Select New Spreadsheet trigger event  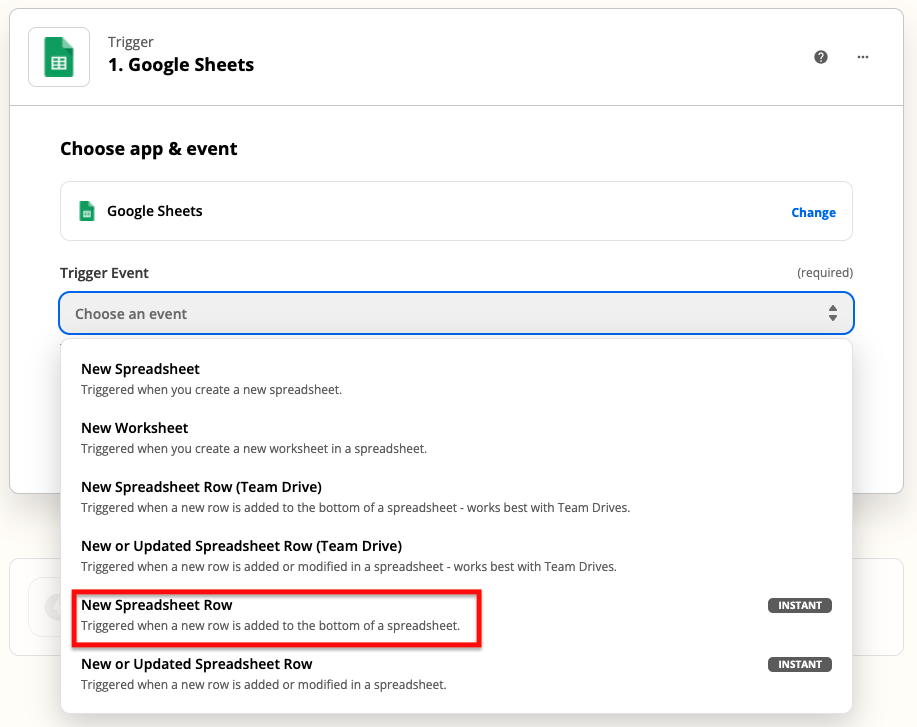tap(456, 379)
